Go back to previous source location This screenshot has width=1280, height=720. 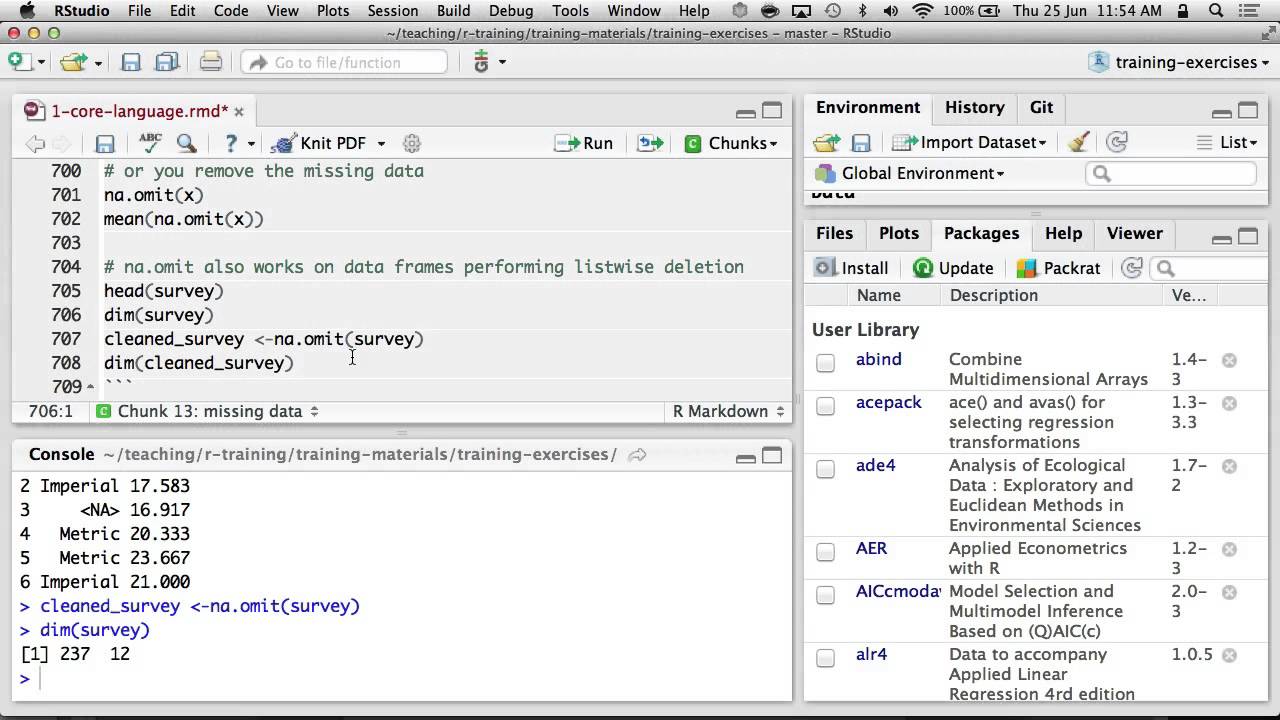36,144
